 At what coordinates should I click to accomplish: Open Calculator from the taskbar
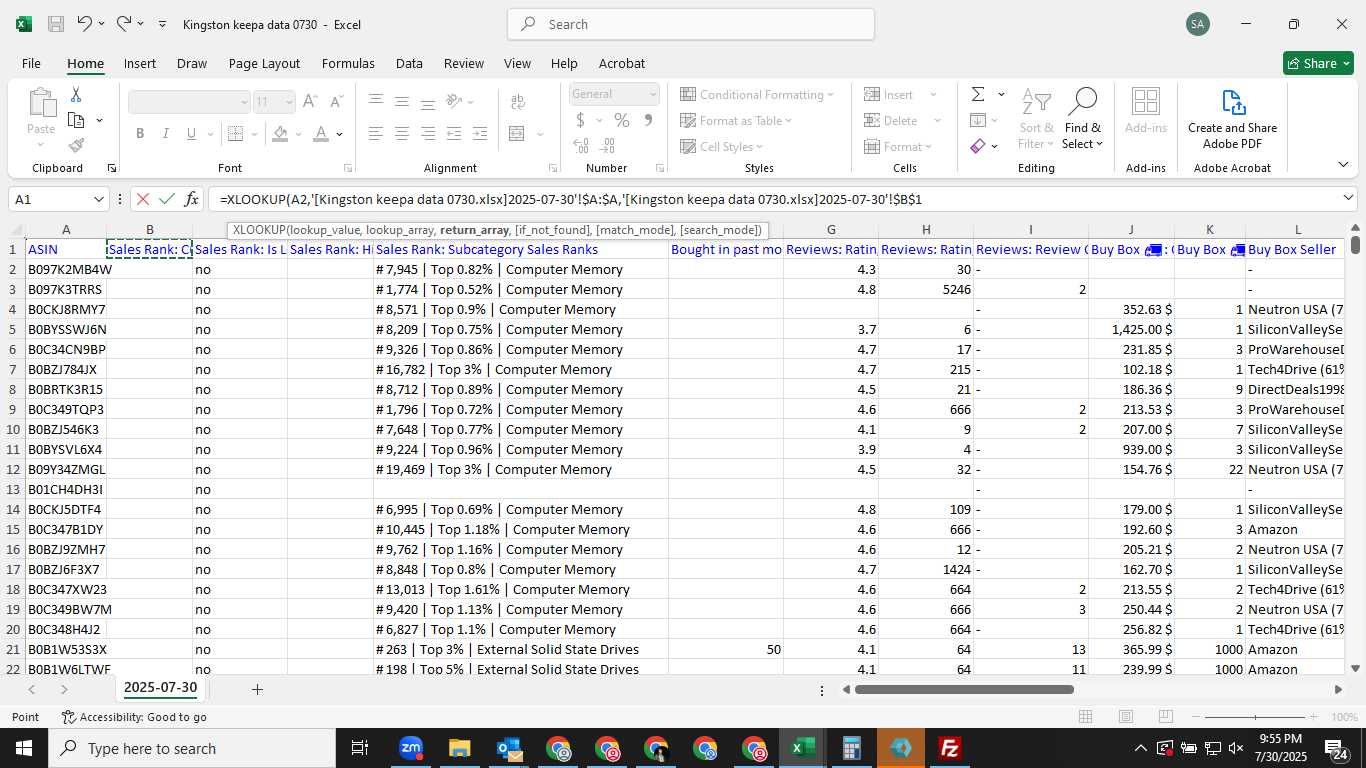[852, 748]
